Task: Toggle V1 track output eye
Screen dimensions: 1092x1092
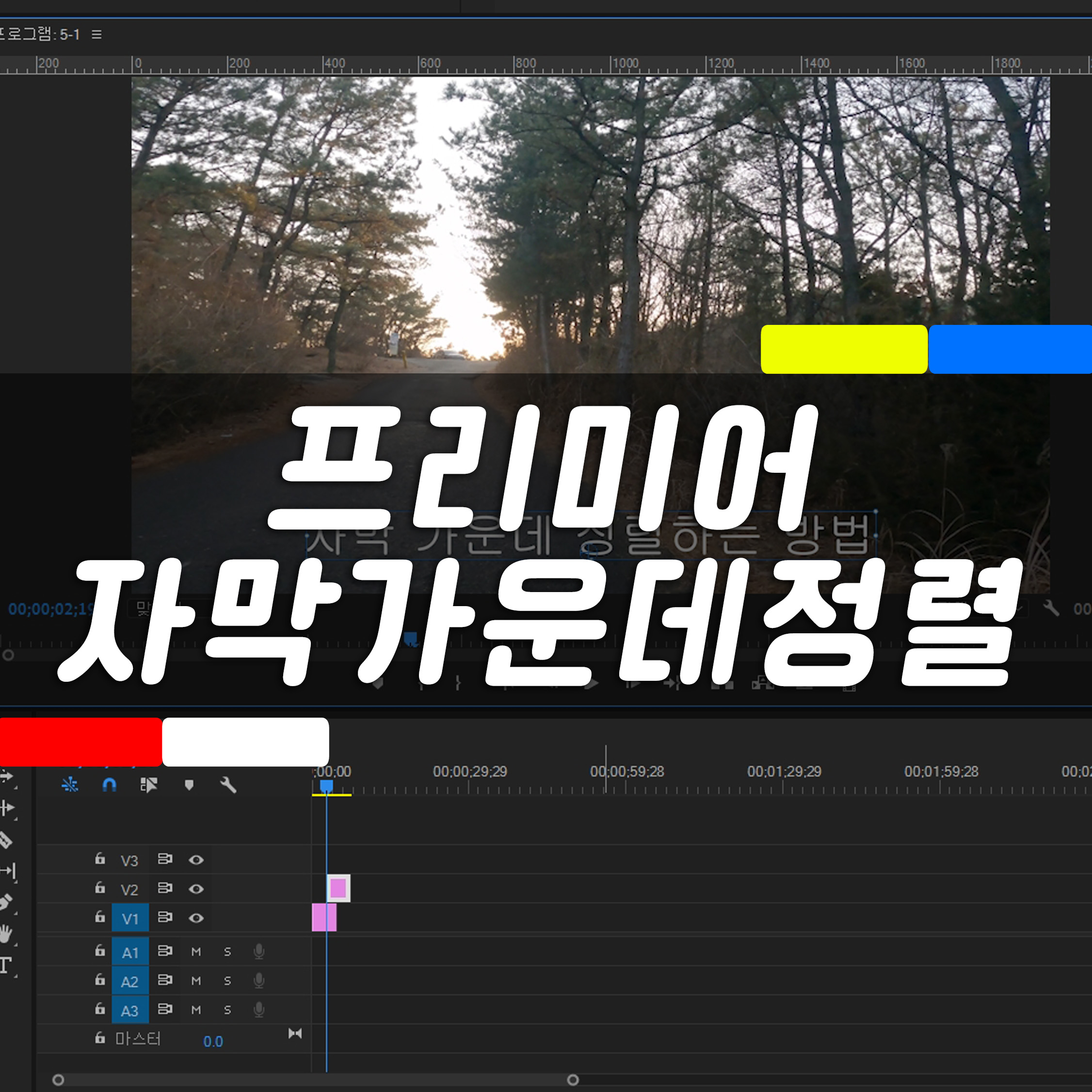Action: tap(196, 918)
